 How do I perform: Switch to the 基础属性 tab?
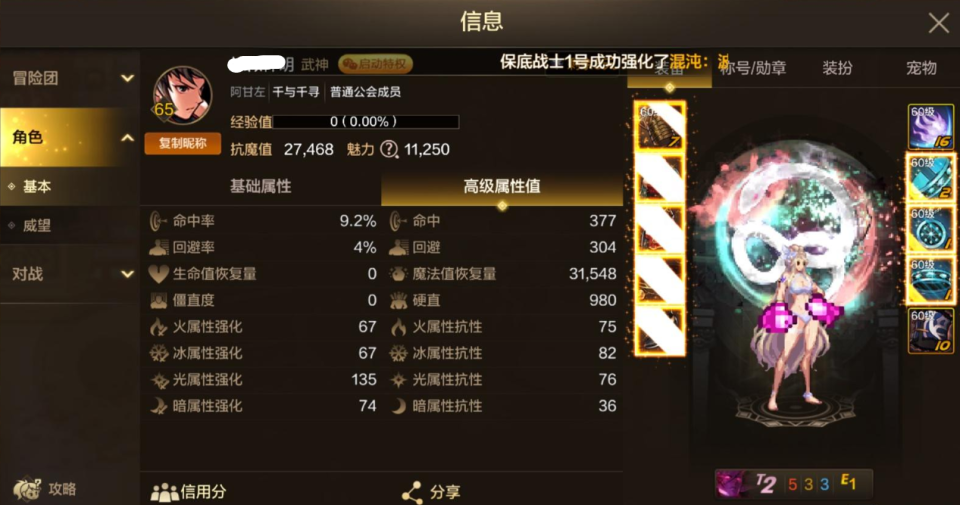(261, 186)
